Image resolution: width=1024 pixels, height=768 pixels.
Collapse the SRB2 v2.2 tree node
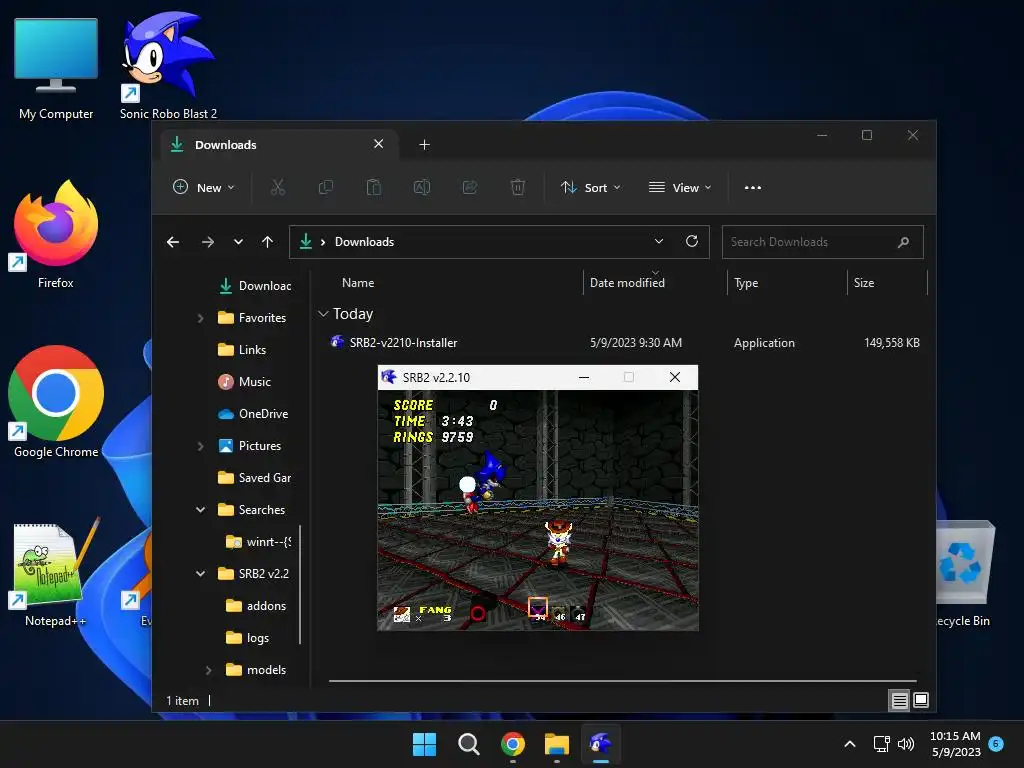200,574
